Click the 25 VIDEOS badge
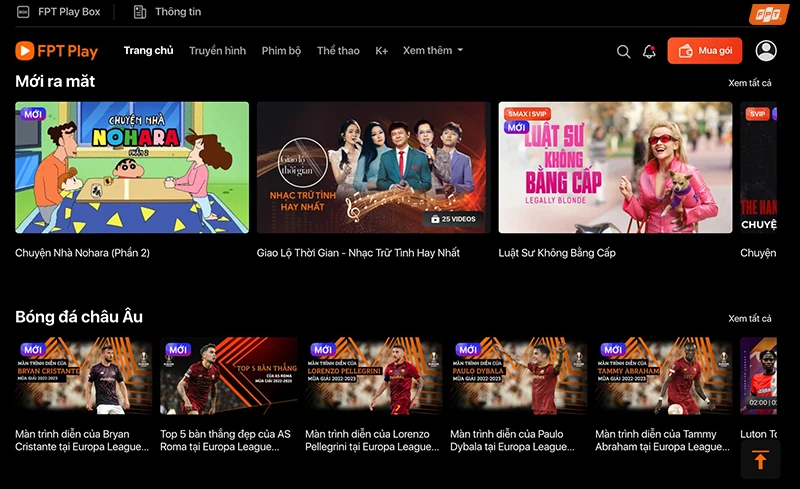 [453, 219]
